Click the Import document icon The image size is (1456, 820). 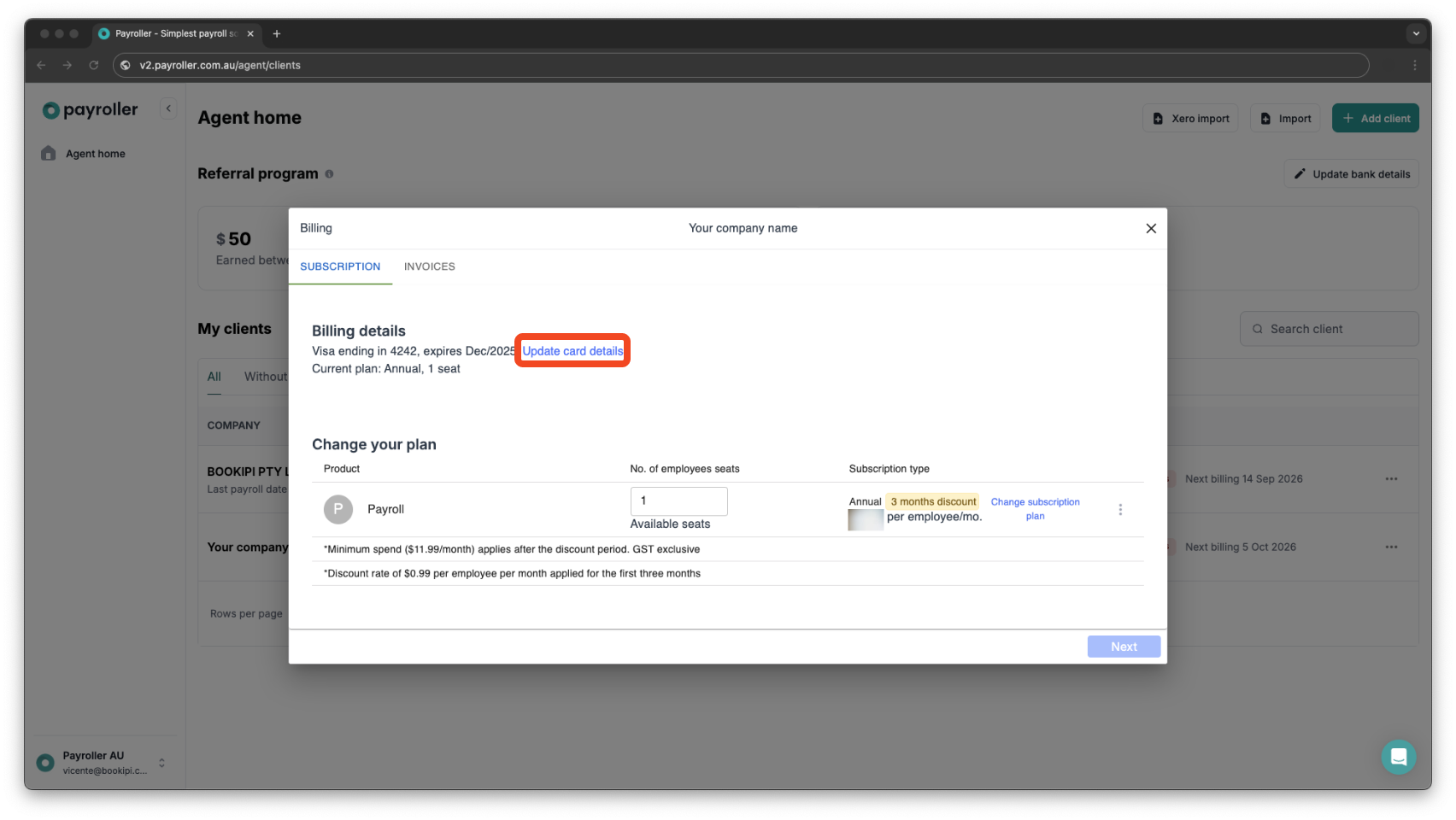[x=1265, y=118]
